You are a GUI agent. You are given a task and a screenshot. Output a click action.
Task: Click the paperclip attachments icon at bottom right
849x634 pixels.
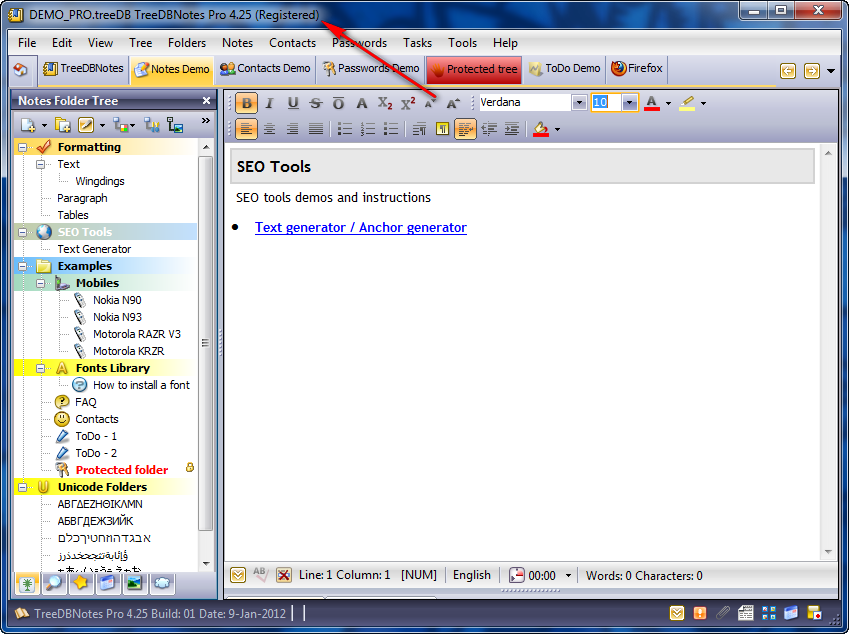click(x=722, y=613)
